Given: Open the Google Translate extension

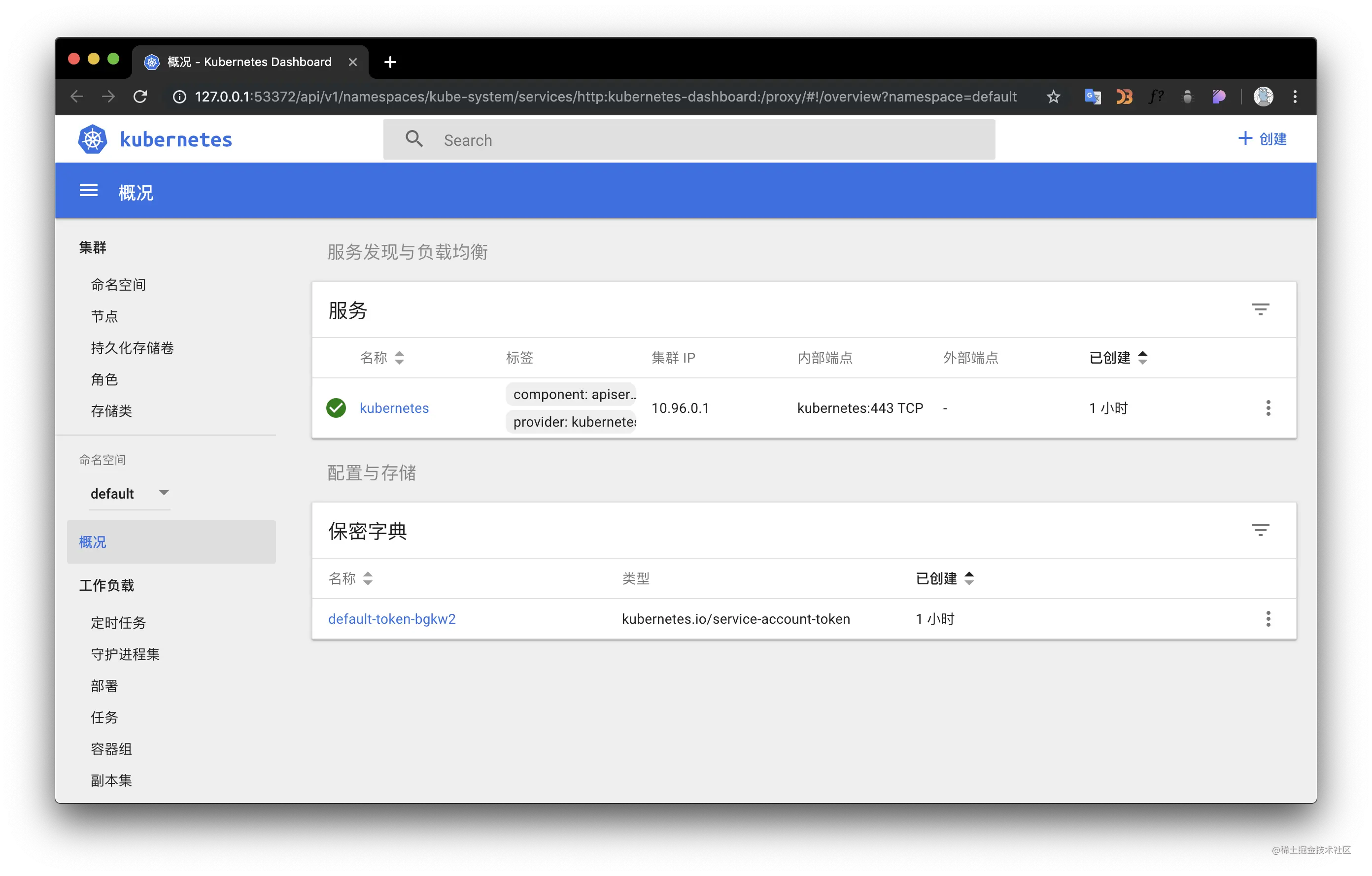Looking at the screenshot, I should point(1092,96).
